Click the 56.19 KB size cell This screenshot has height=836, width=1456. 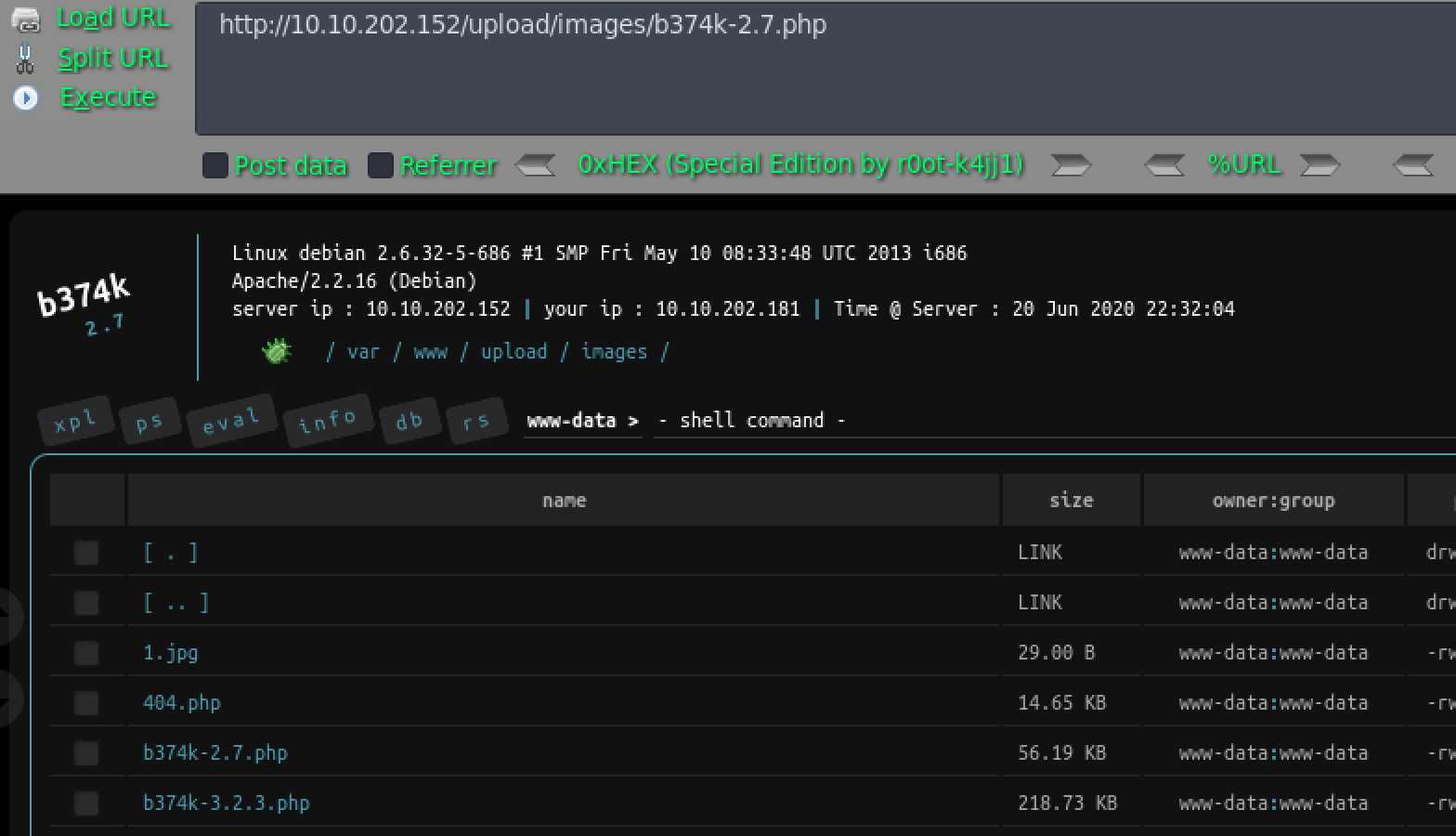pyautogui.click(x=1061, y=753)
